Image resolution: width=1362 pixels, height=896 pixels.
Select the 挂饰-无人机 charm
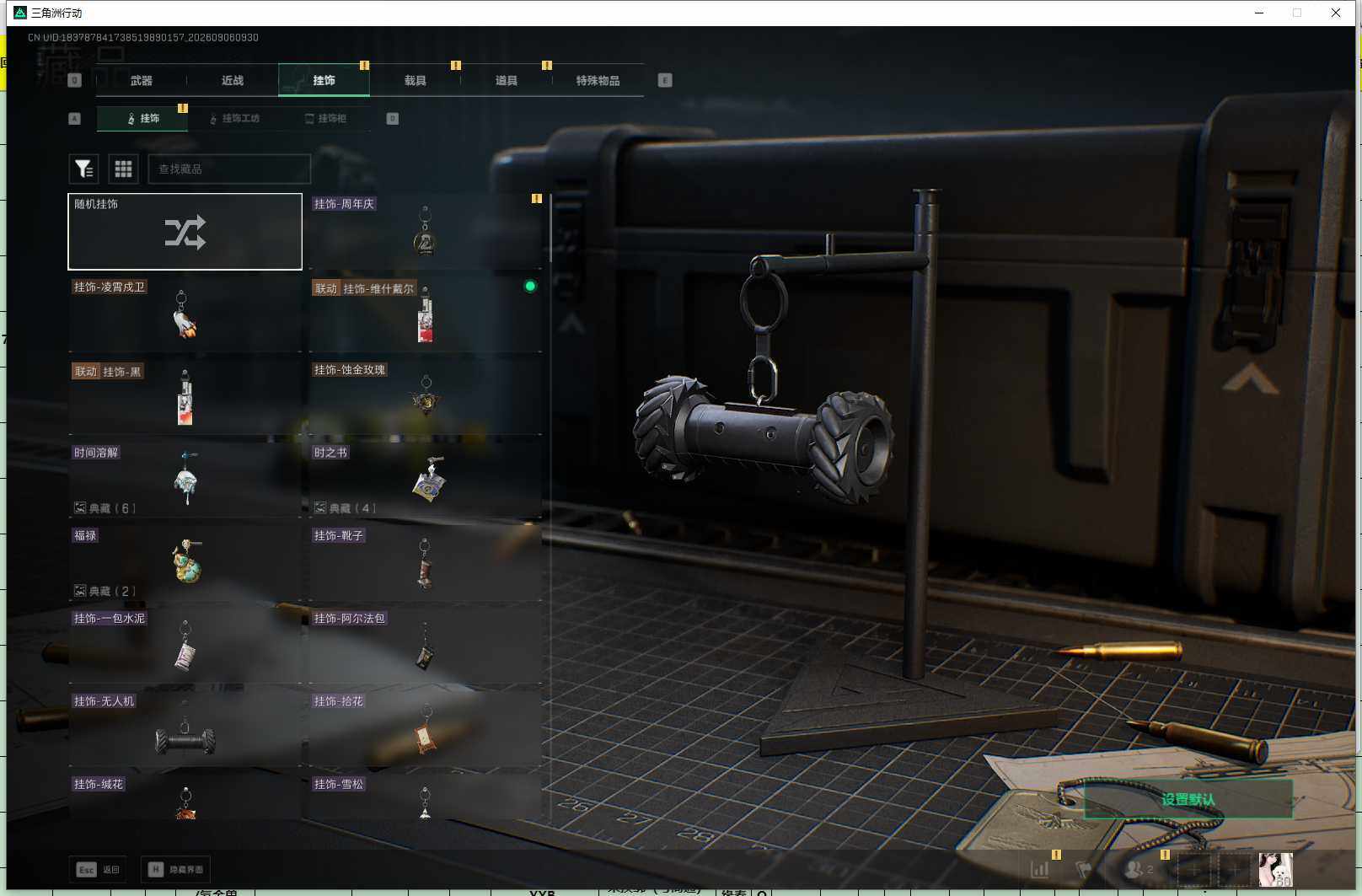[x=185, y=729]
